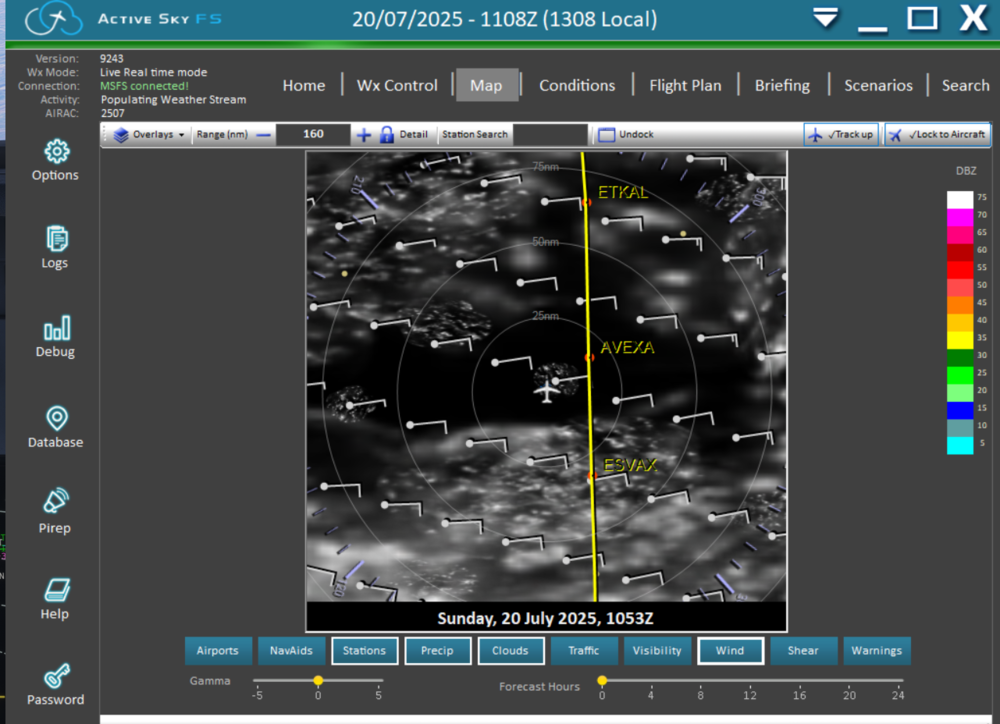
Task: Open the Pirep icon in sidebar
Action: [x=56, y=502]
